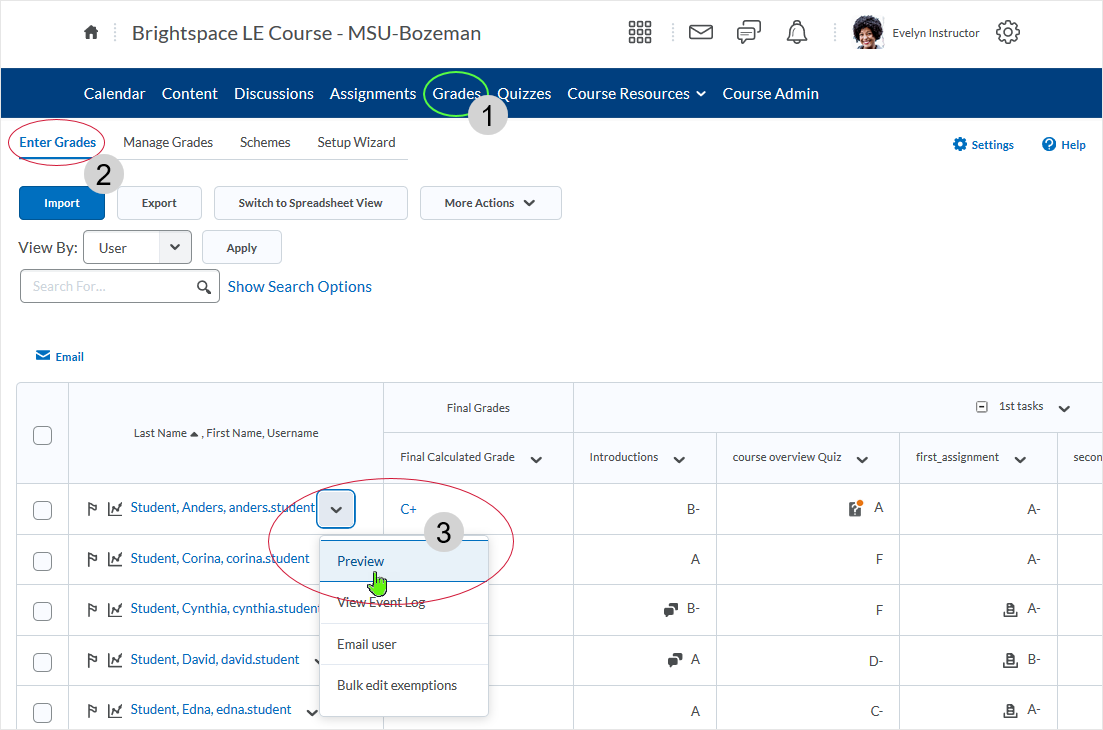The height and width of the screenshot is (730, 1103).
Task: Open the Setup Wizard tab
Action: click(x=356, y=142)
